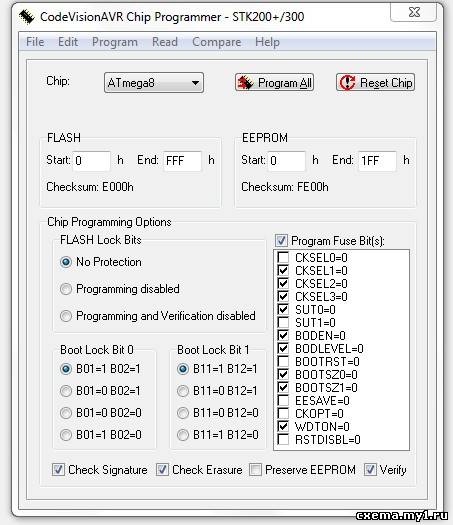This screenshot has height=525, width=453.
Task: Check the RSTDISBL=0 fuse bit
Action: point(283,439)
